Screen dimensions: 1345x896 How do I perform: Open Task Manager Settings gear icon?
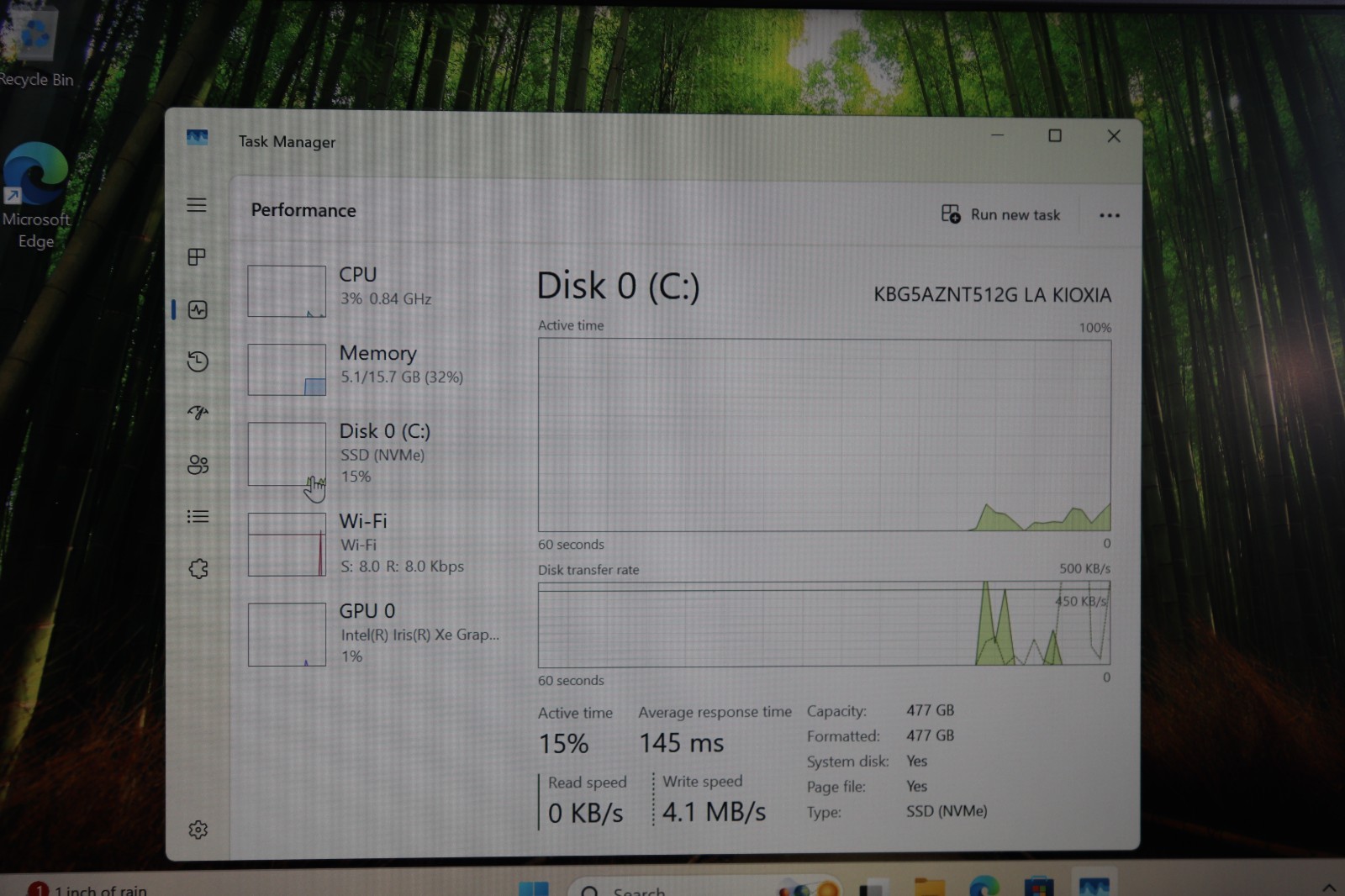198,830
